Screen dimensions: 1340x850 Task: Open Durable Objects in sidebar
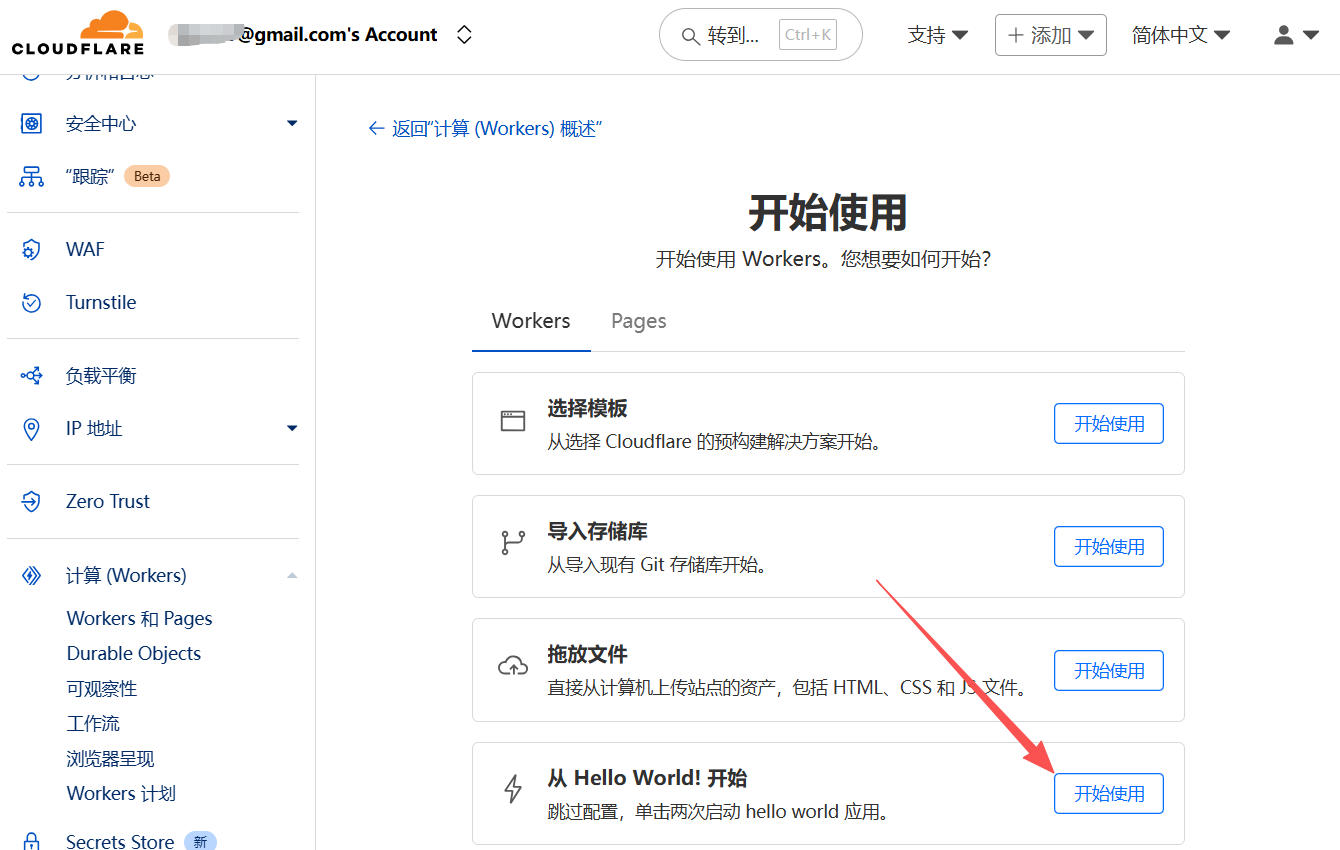[134, 654]
